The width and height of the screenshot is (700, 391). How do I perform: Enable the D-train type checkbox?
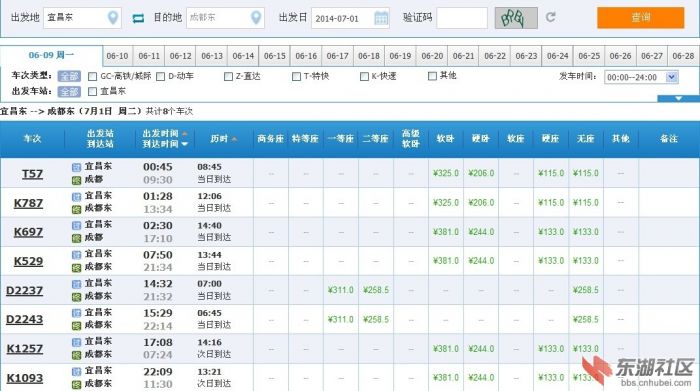point(161,77)
